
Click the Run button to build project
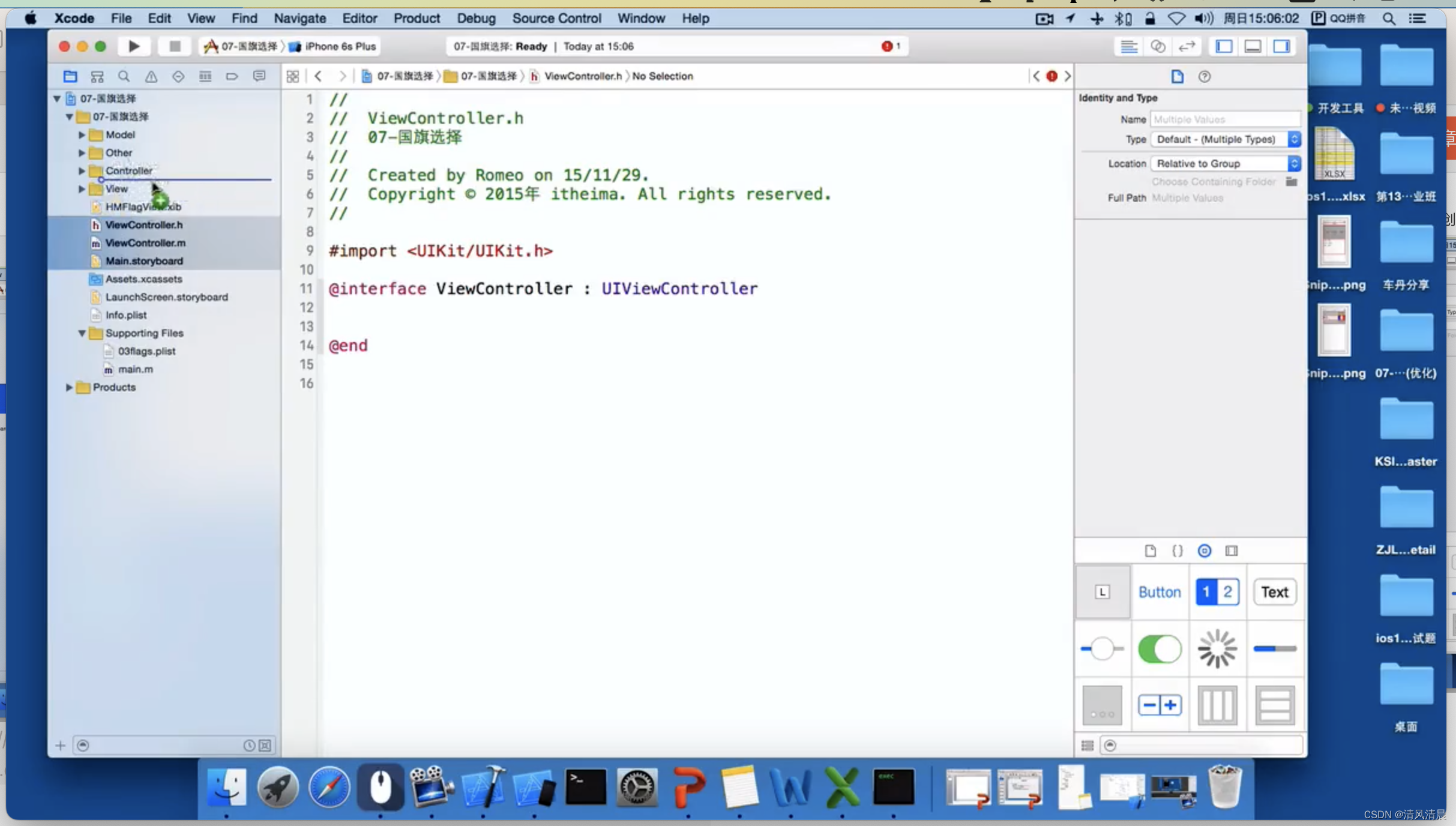point(134,46)
